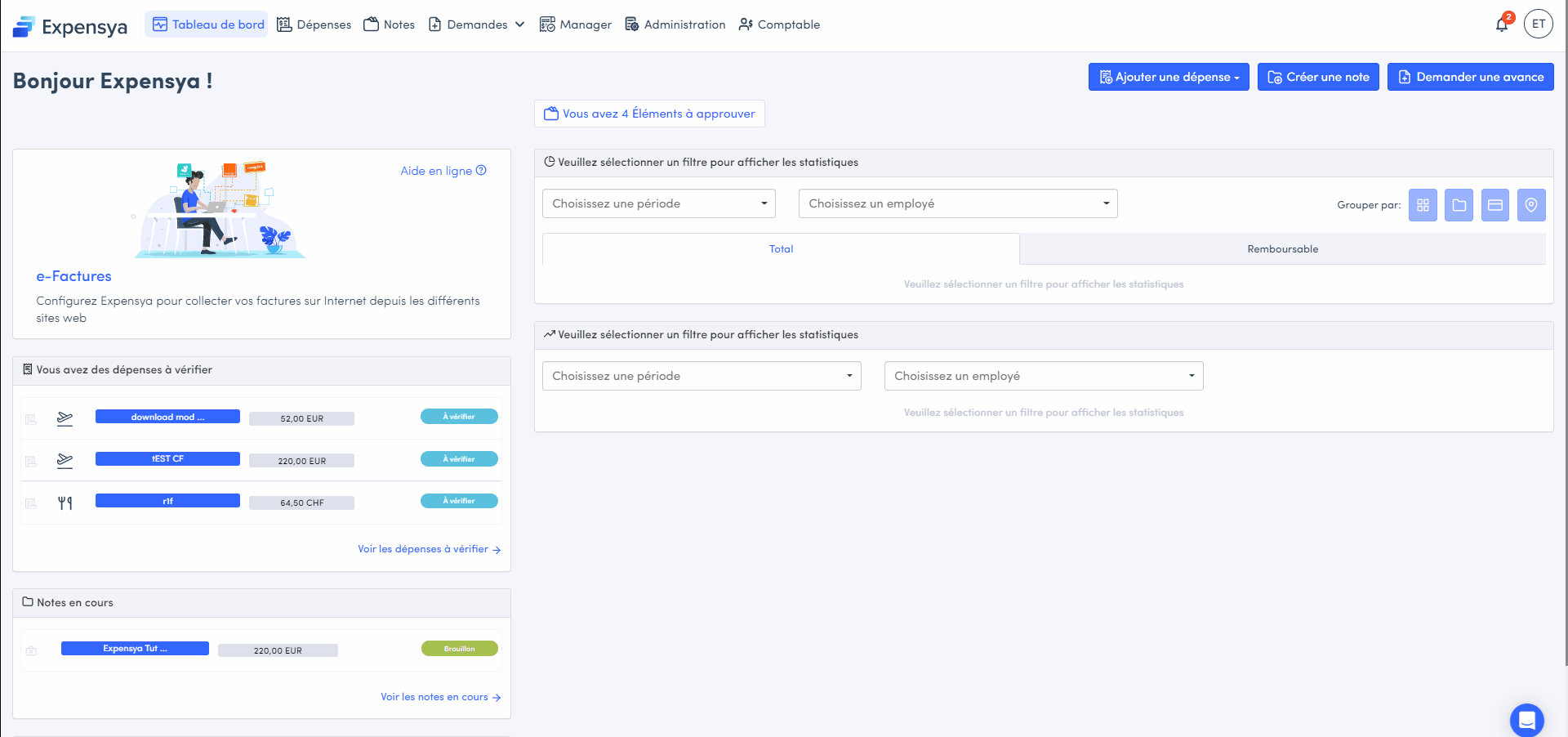Screen dimensions: 1568x737
Task: Click the help question mark icon
Action: click(x=481, y=170)
